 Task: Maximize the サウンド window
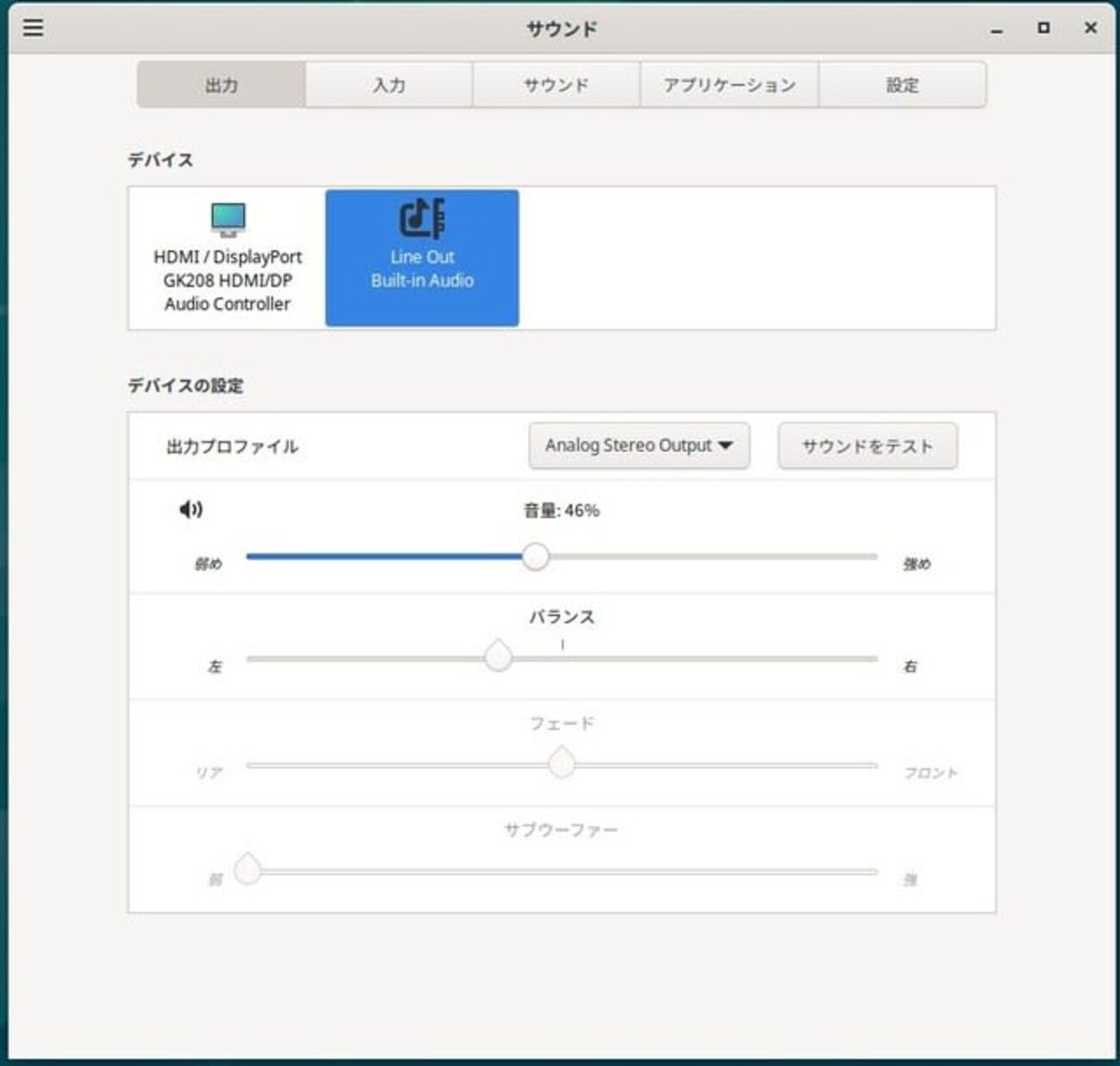[1043, 28]
